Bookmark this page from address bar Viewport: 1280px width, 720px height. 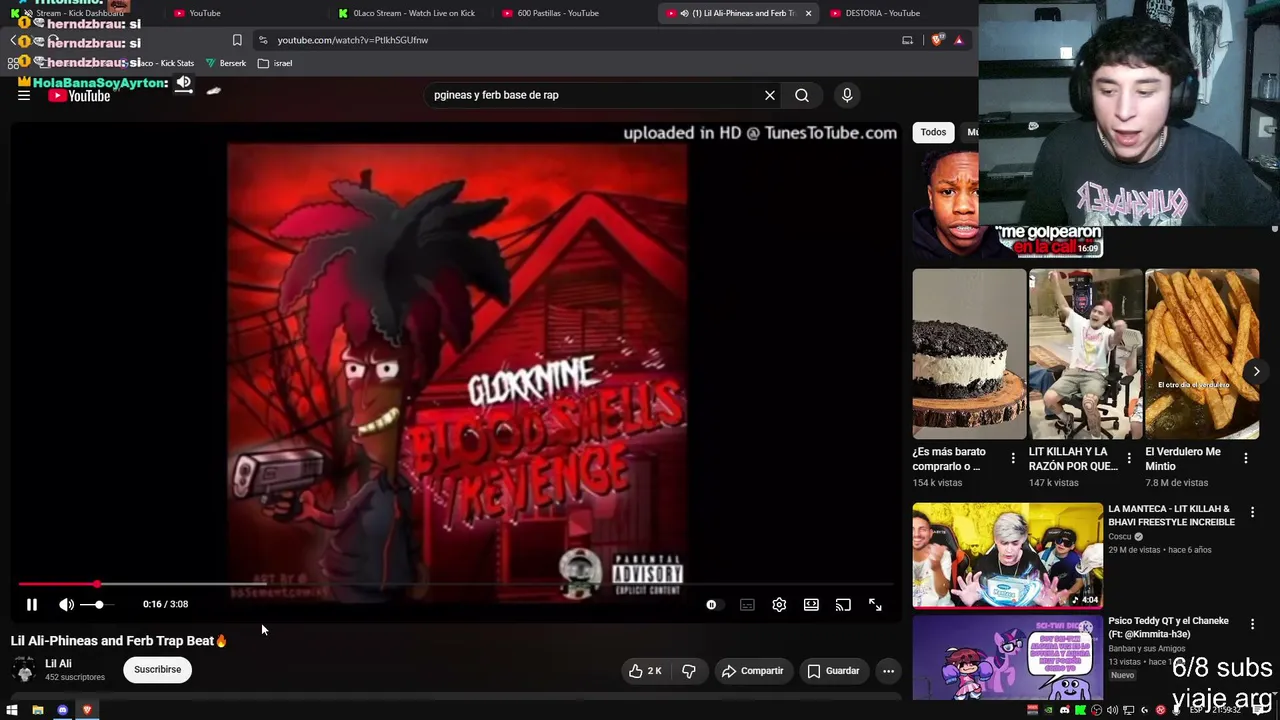click(x=237, y=40)
